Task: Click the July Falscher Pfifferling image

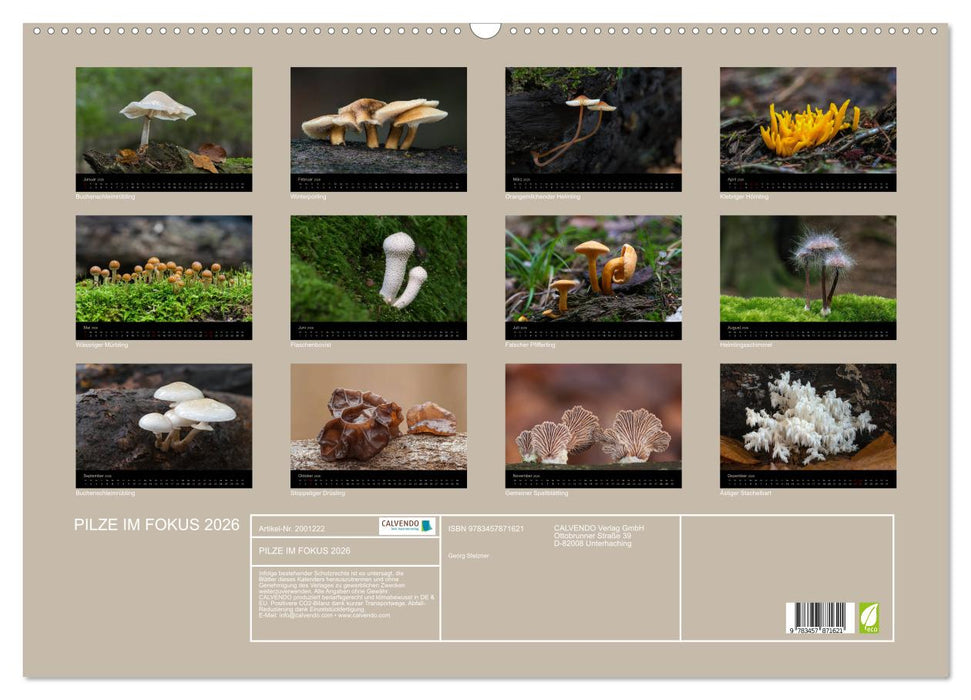Action: click(x=593, y=269)
